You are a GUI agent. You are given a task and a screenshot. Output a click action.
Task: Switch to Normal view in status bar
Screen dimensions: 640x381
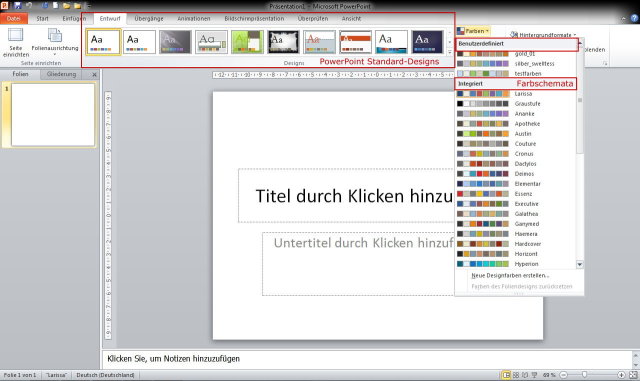(506, 375)
